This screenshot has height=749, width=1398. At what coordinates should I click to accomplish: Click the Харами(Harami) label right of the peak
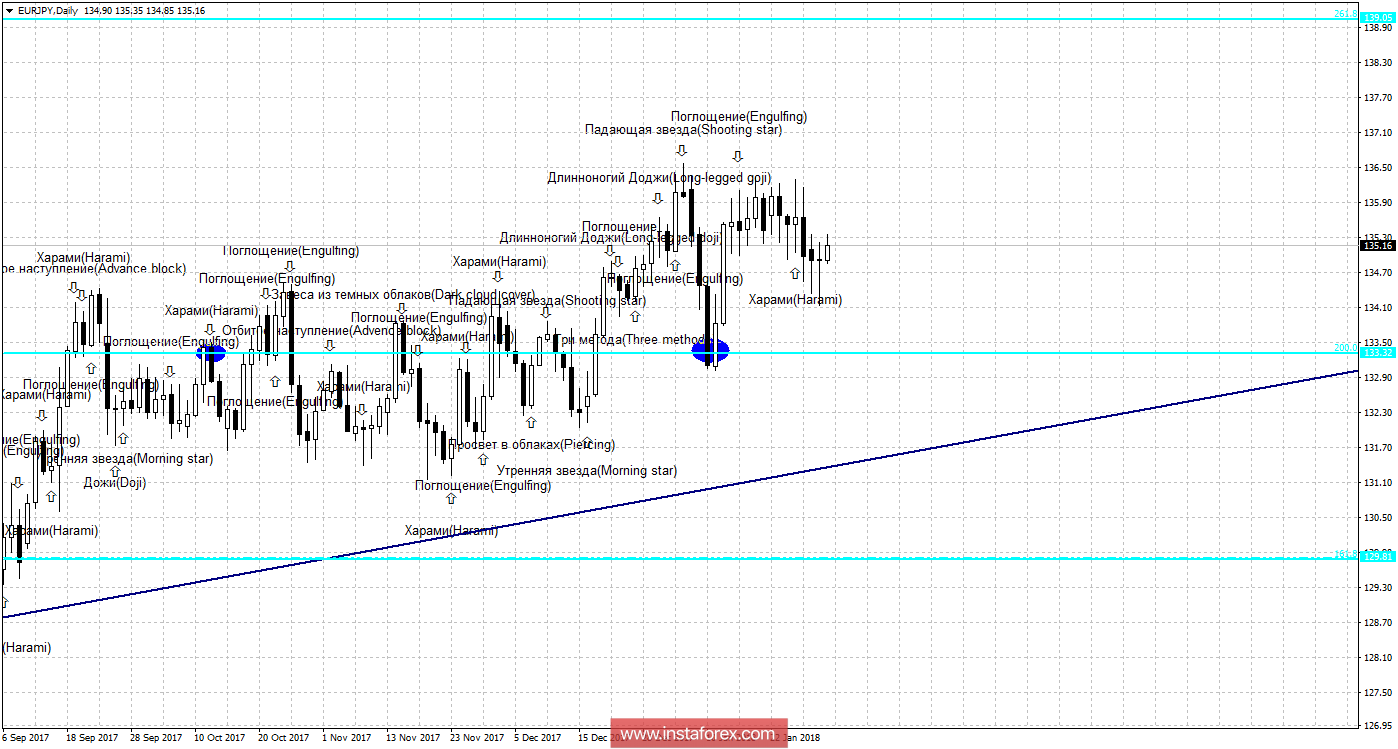795,299
